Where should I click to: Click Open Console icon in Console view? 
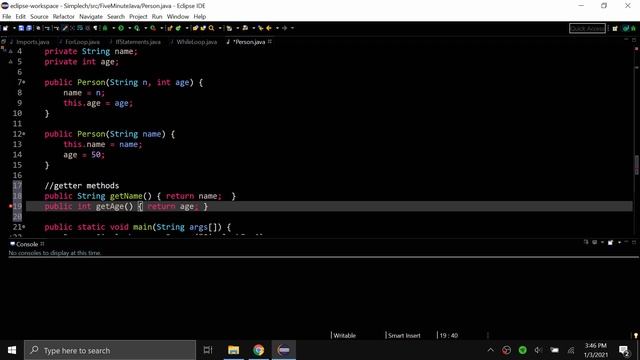611,242
